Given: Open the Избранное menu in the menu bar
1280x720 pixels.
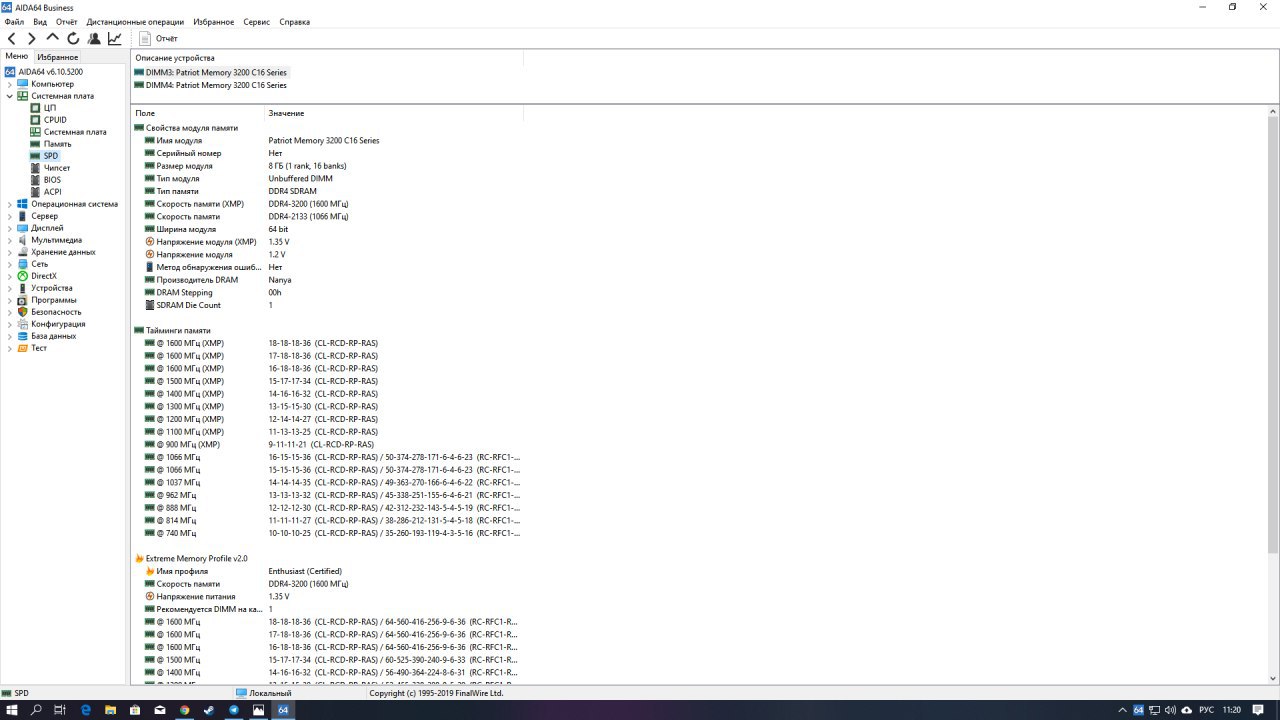Looking at the screenshot, I should coord(213,22).
